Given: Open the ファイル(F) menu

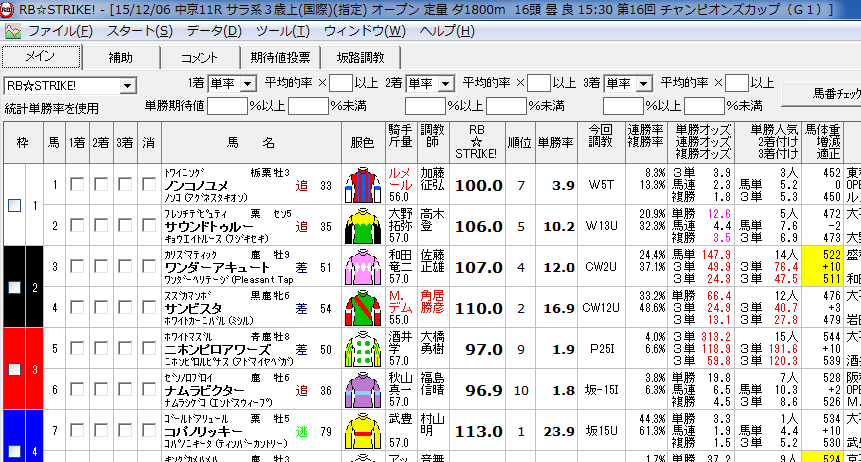Looking at the screenshot, I should click(x=60, y=31).
